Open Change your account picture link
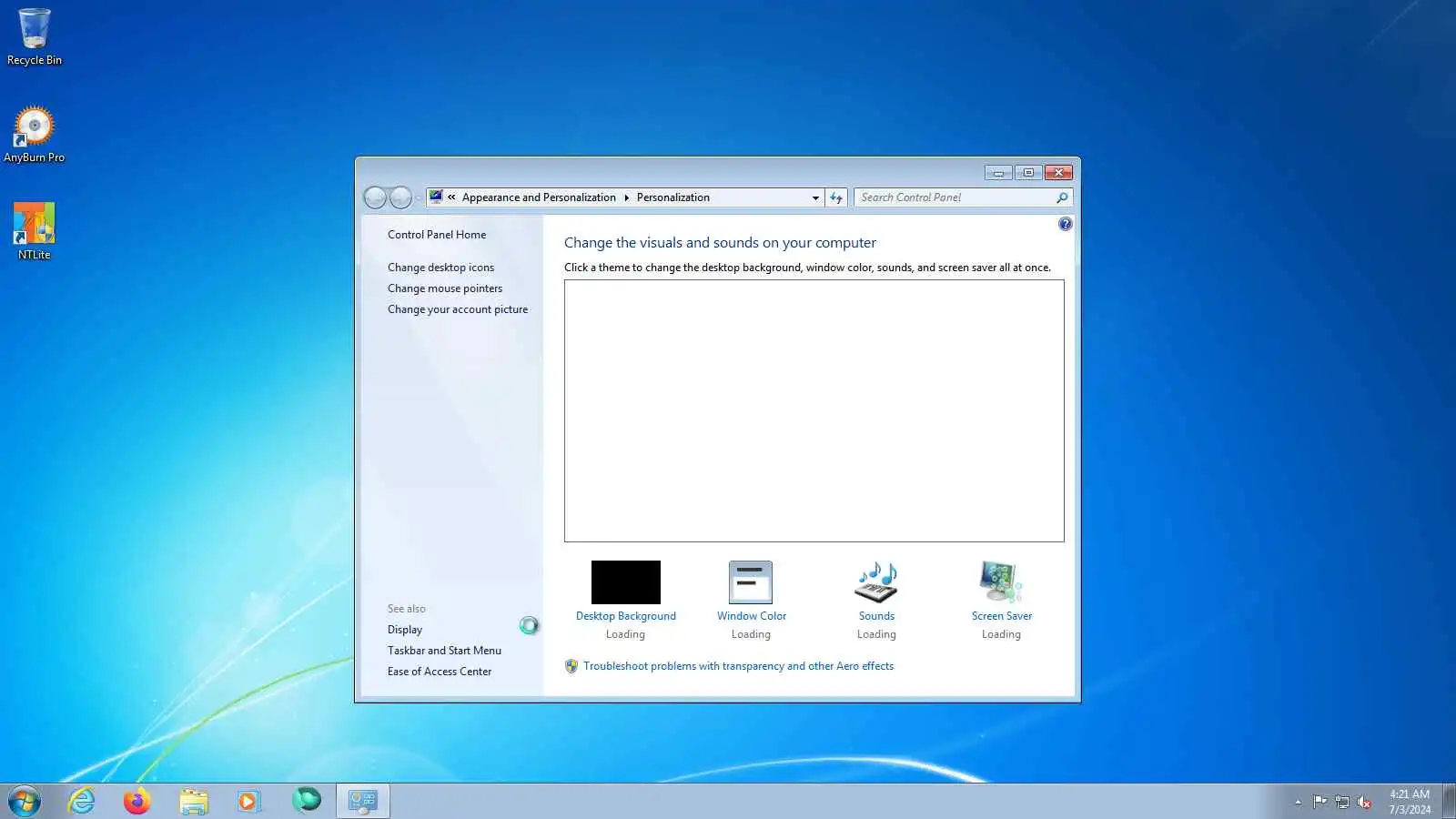 coord(458,309)
